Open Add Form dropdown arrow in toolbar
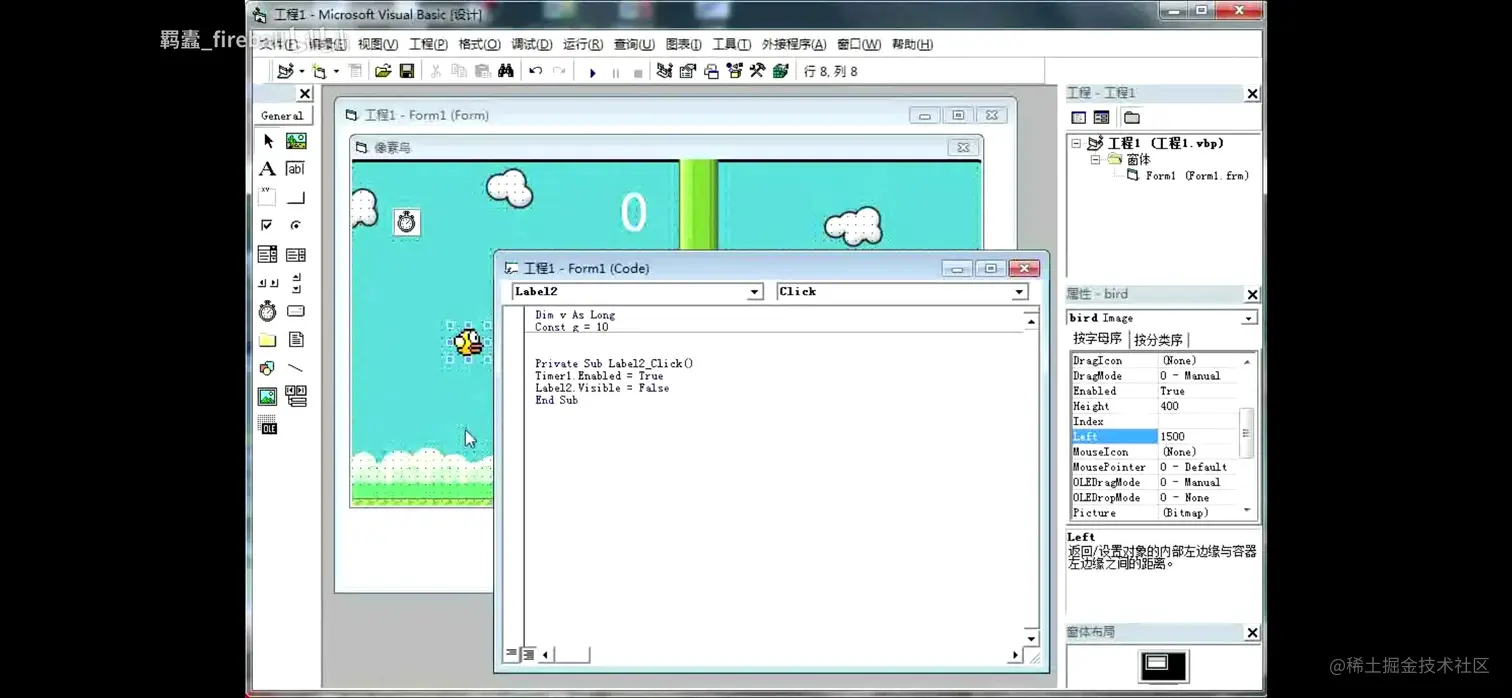The image size is (1512, 698). pyautogui.click(x=336, y=71)
